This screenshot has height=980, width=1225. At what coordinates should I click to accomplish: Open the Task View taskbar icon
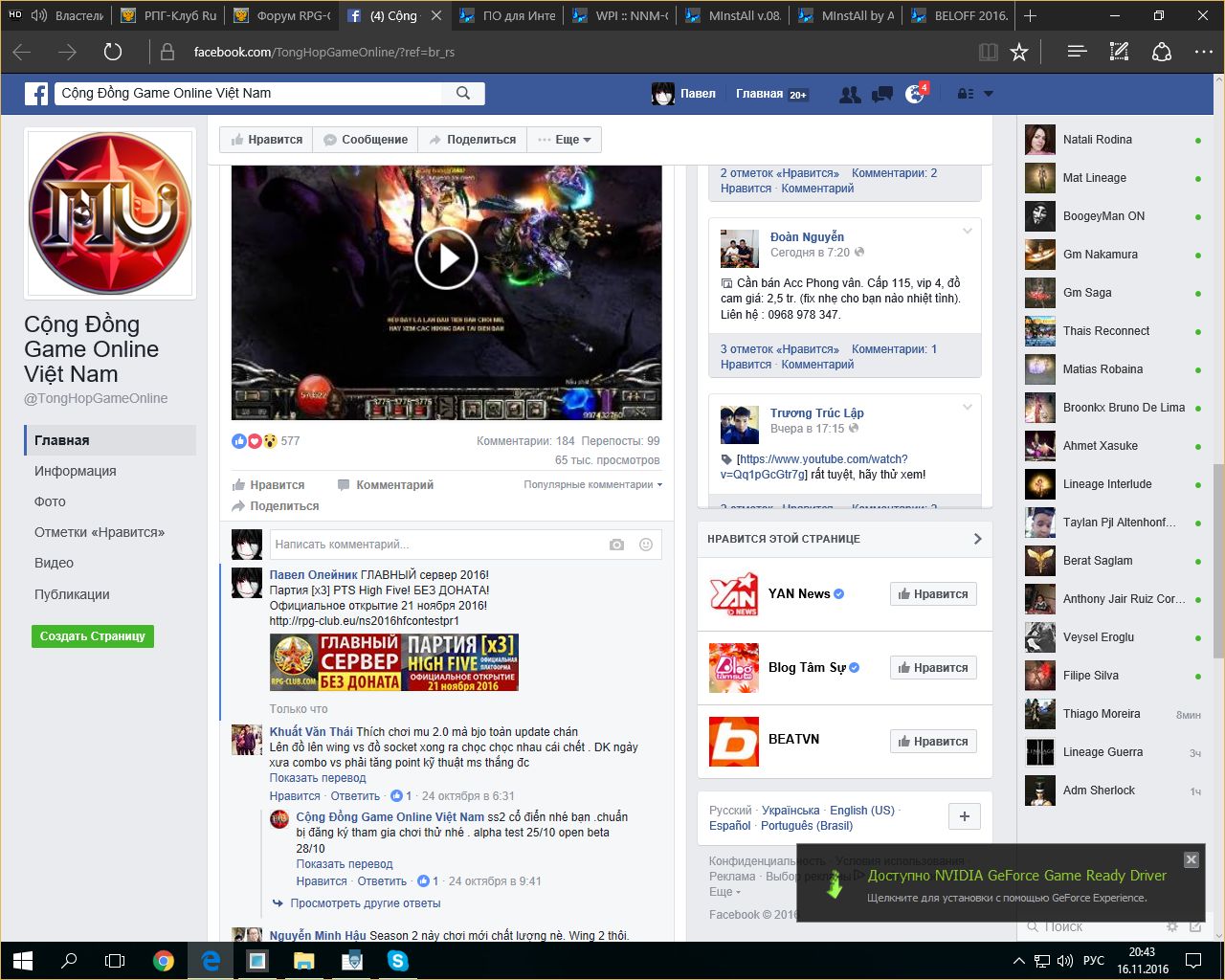[x=115, y=961]
